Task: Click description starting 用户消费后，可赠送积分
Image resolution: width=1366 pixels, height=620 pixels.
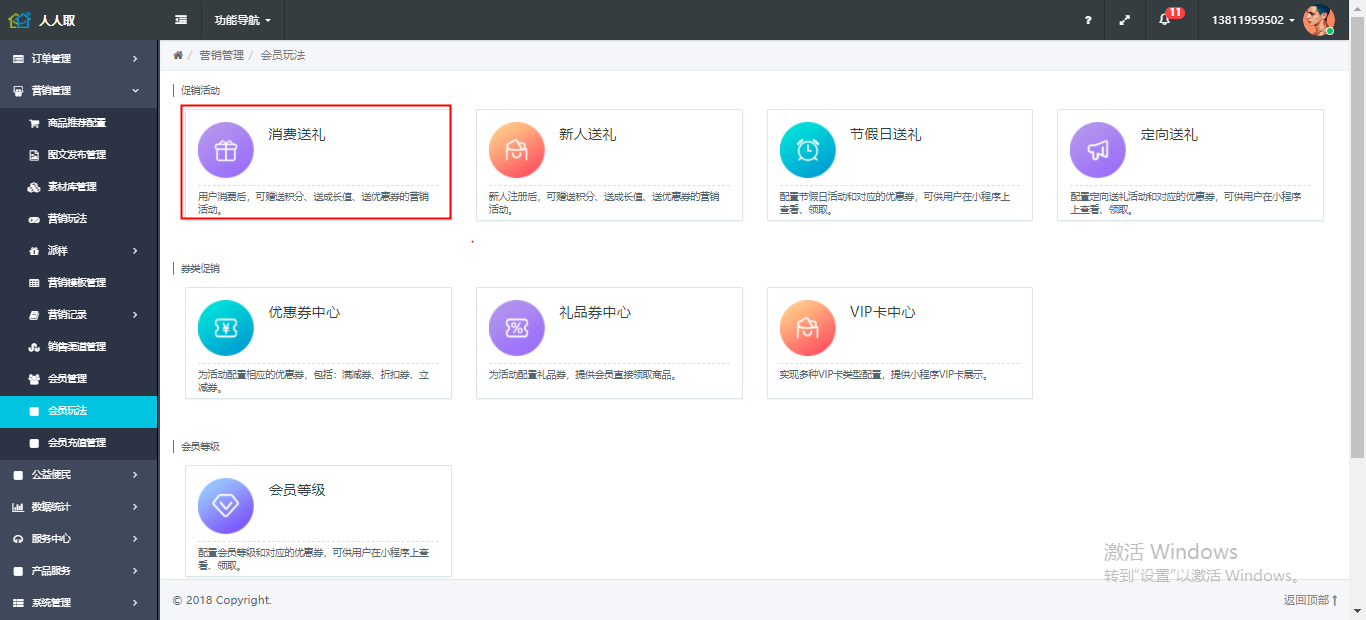Action: point(313,203)
